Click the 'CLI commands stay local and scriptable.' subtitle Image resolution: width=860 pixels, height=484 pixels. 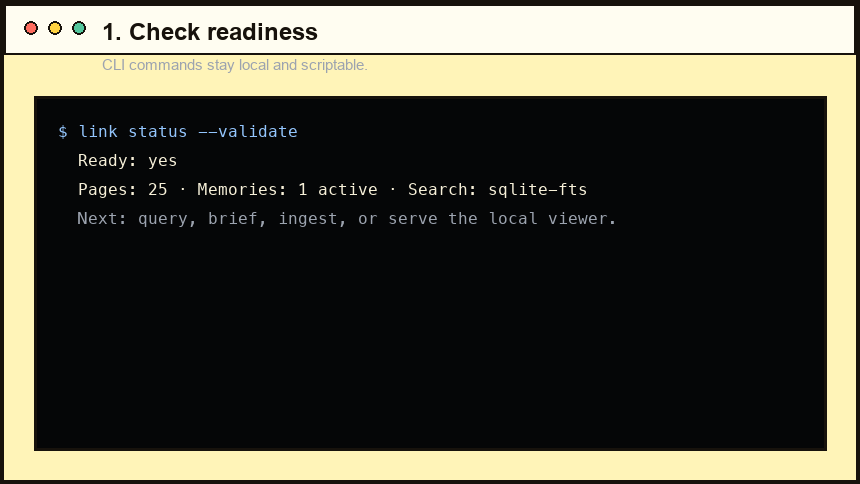[235, 65]
